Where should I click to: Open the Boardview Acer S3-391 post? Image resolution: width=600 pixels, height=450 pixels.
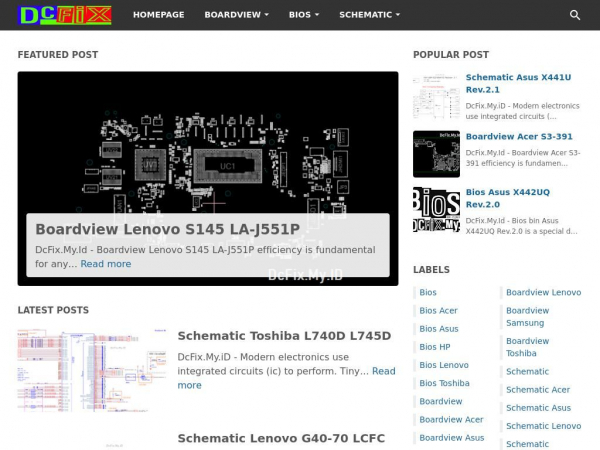point(519,137)
